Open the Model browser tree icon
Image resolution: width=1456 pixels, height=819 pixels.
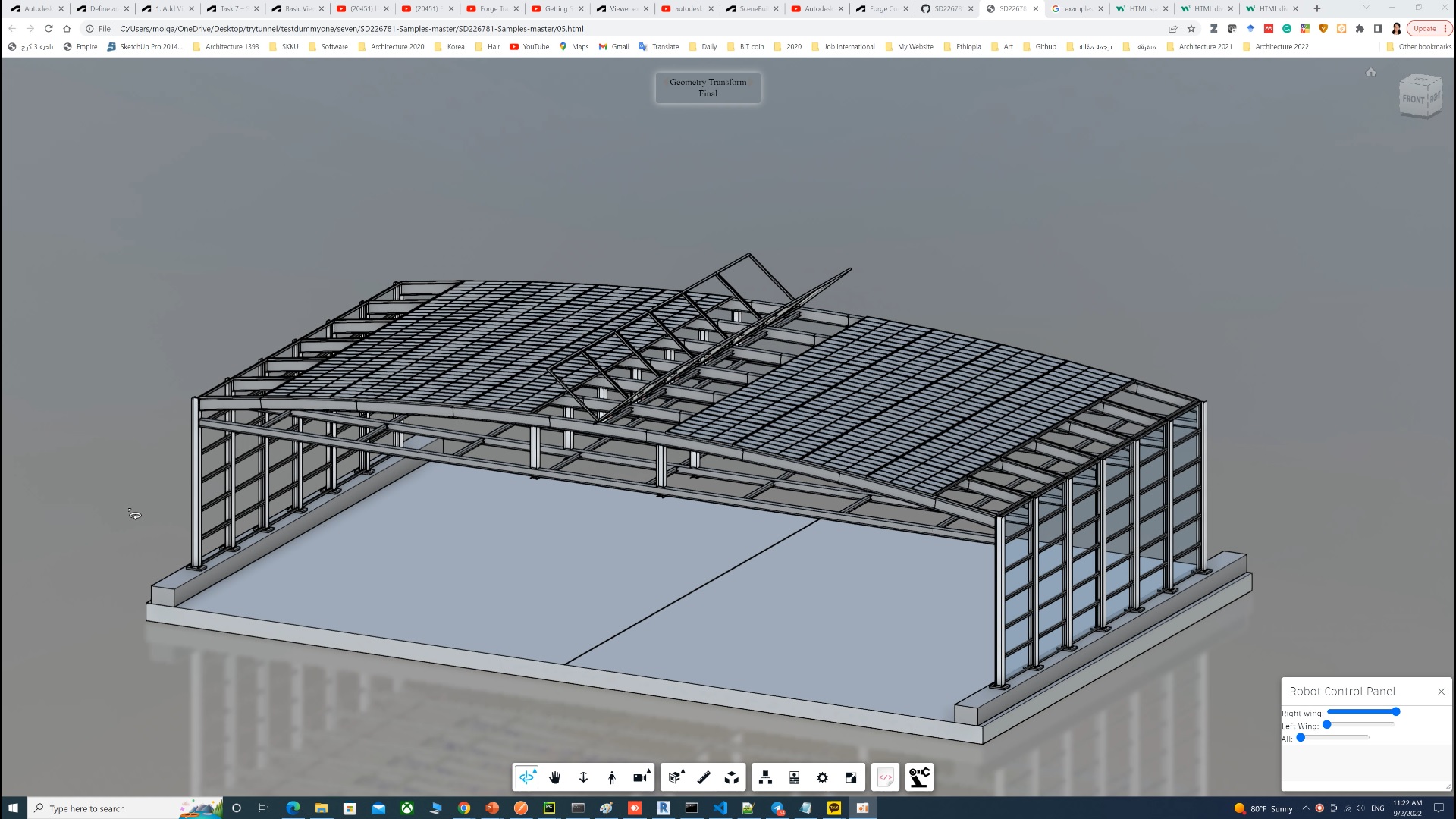click(x=766, y=777)
